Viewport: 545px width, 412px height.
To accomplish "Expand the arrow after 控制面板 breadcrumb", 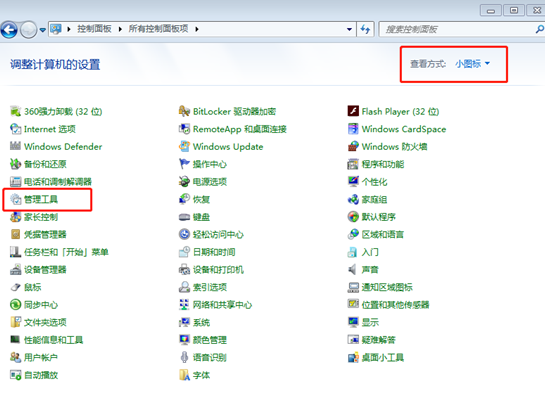I will pyautogui.click(x=120, y=30).
